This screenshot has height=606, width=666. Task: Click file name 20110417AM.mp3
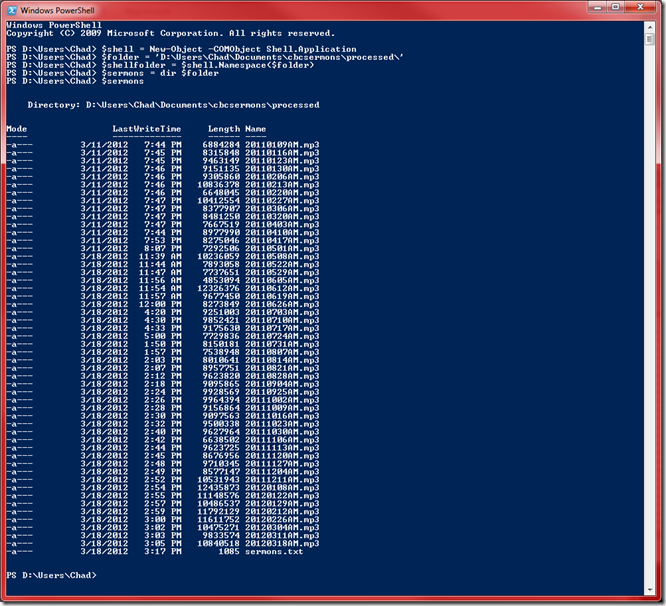282,240
